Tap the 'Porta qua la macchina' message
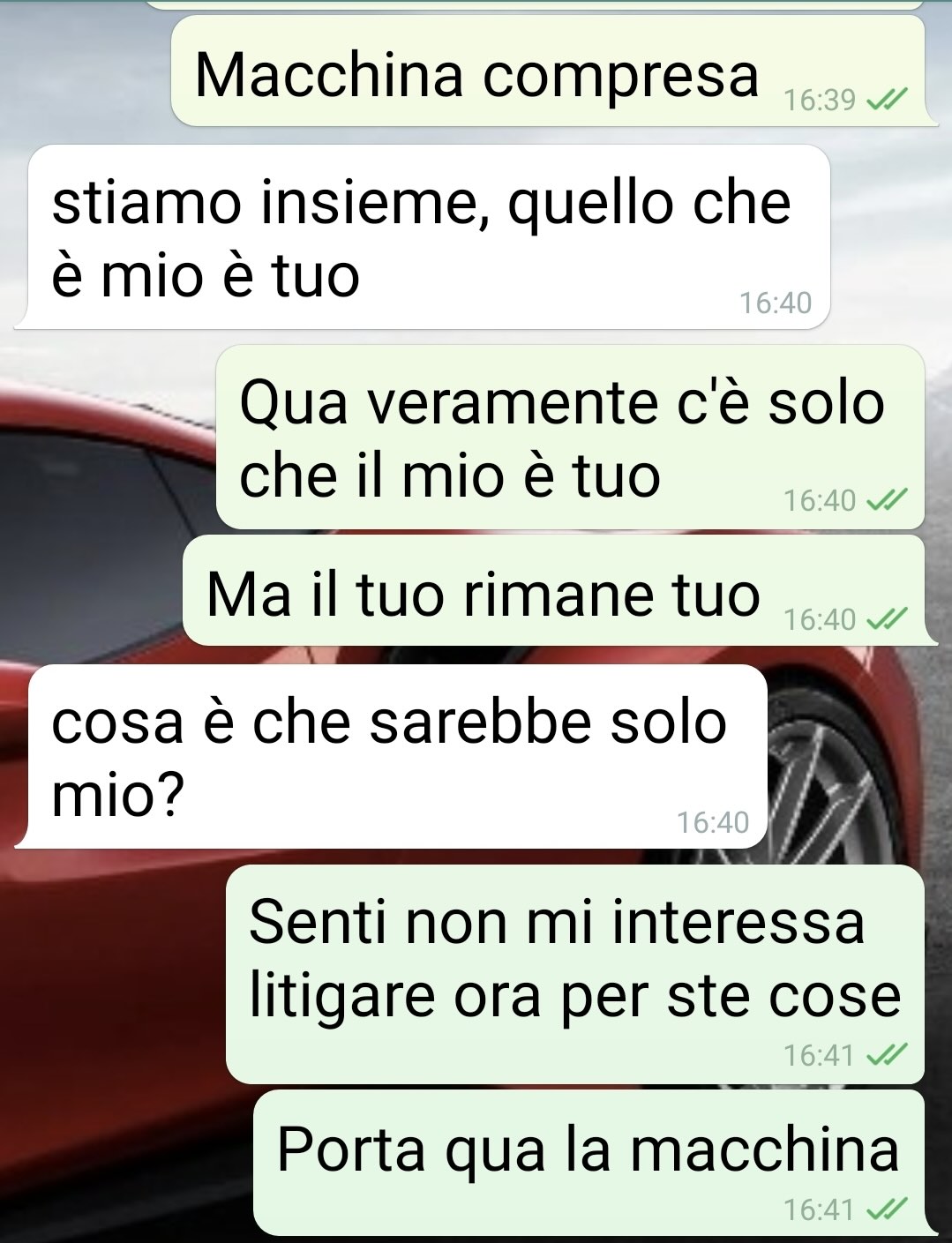The width and height of the screenshot is (952, 1243). [589, 1163]
